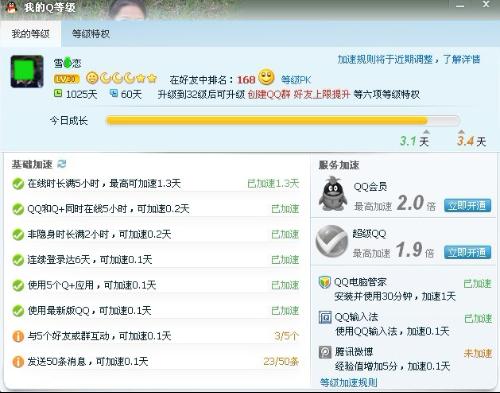Click the 已加速1.3天 status text
This screenshot has width=500, height=393.
click(273, 183)
